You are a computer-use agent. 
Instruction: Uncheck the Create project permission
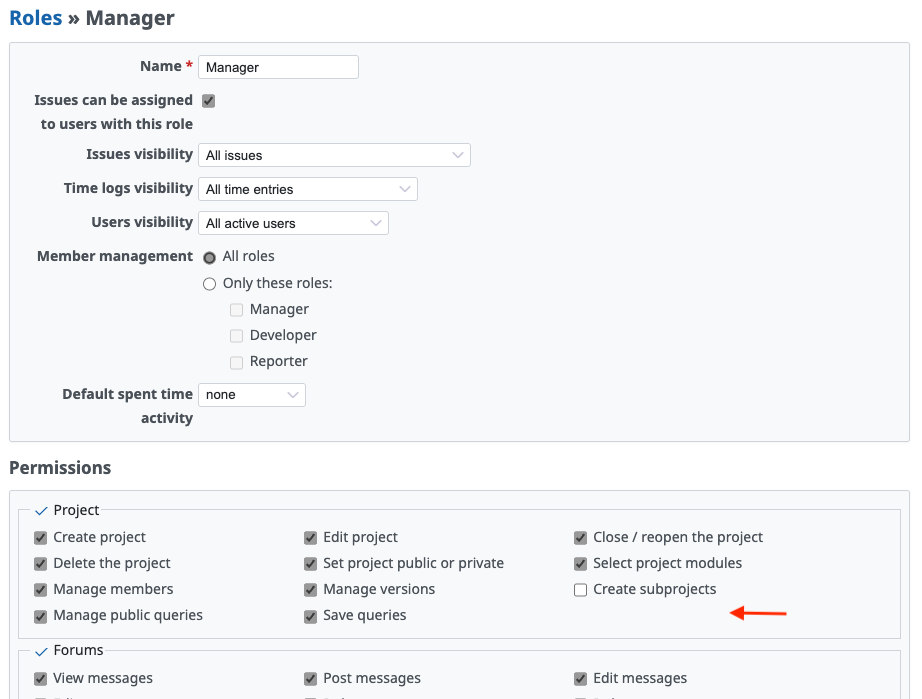coord(41,538)
